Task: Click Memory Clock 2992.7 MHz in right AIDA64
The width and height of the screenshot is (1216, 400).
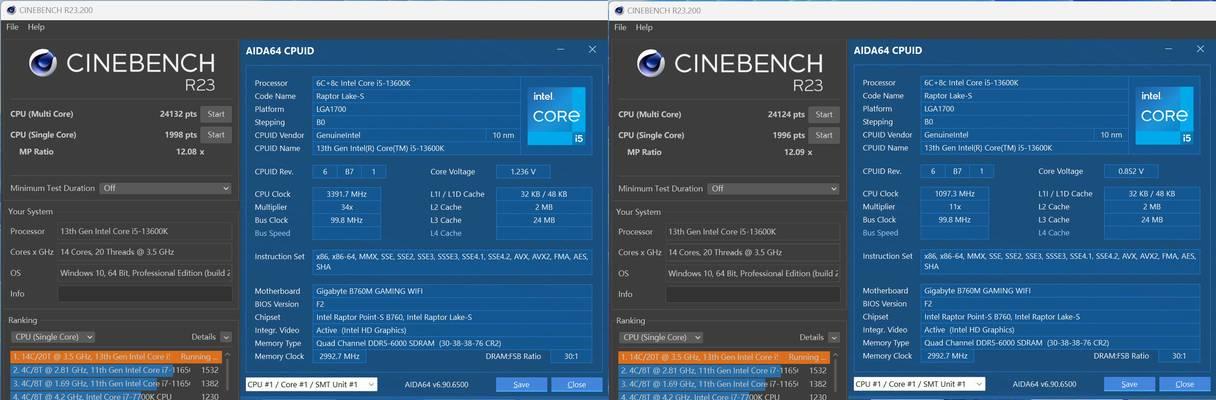Action: click(945, 356)
